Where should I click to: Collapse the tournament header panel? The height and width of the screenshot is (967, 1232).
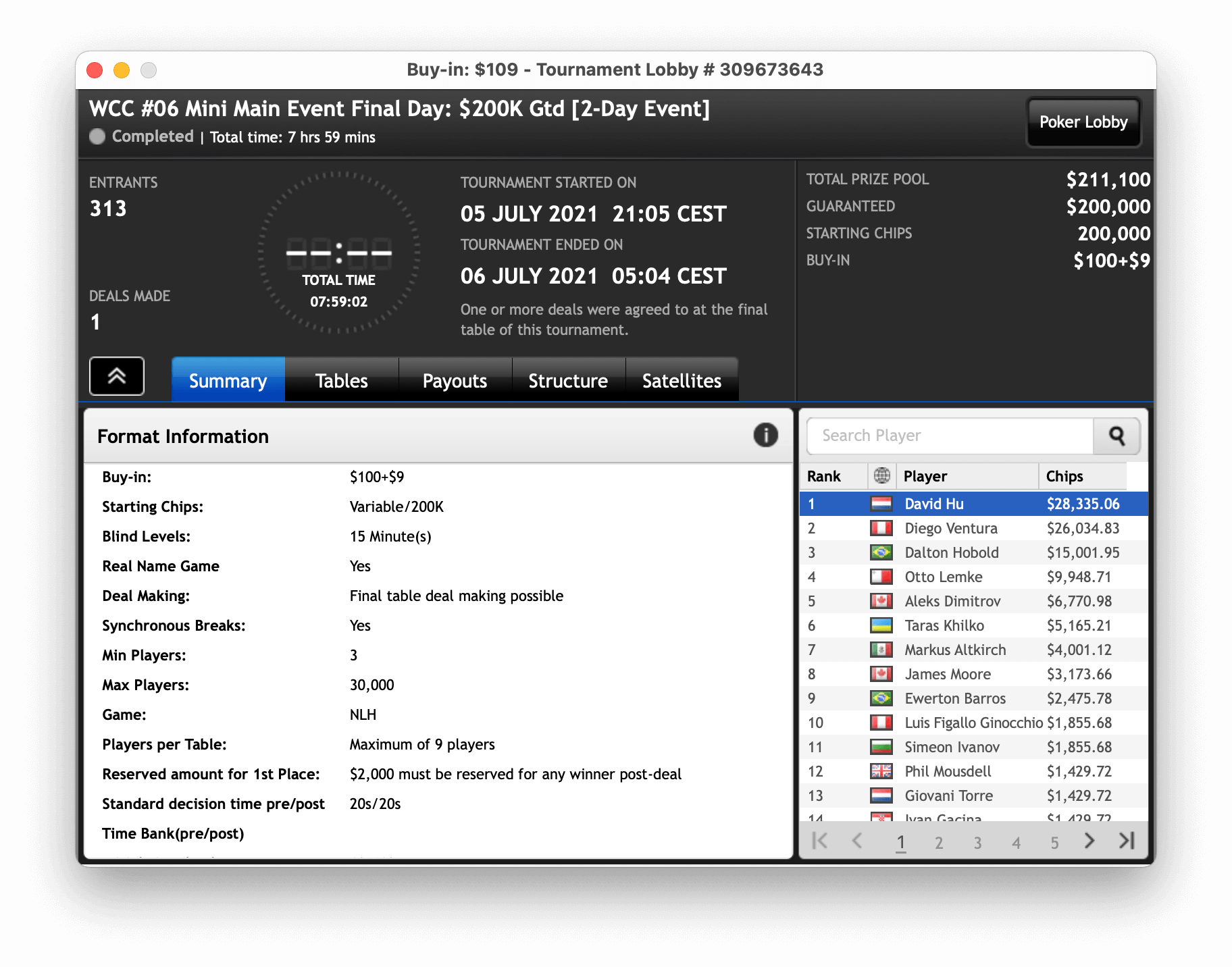coord(117,376)
